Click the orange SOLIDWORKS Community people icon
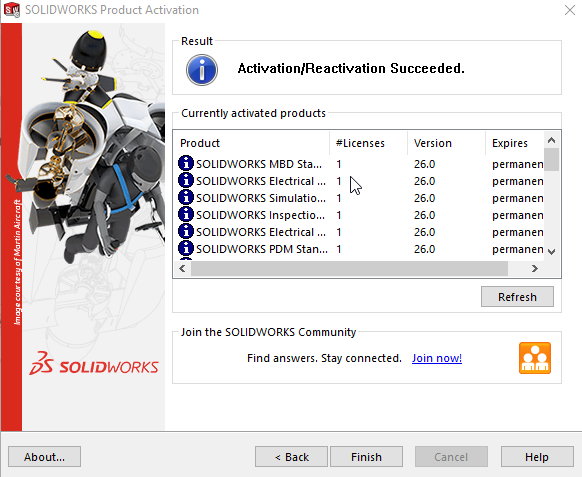The height and width of the screenshot is (477, 582). pos(534,358)
